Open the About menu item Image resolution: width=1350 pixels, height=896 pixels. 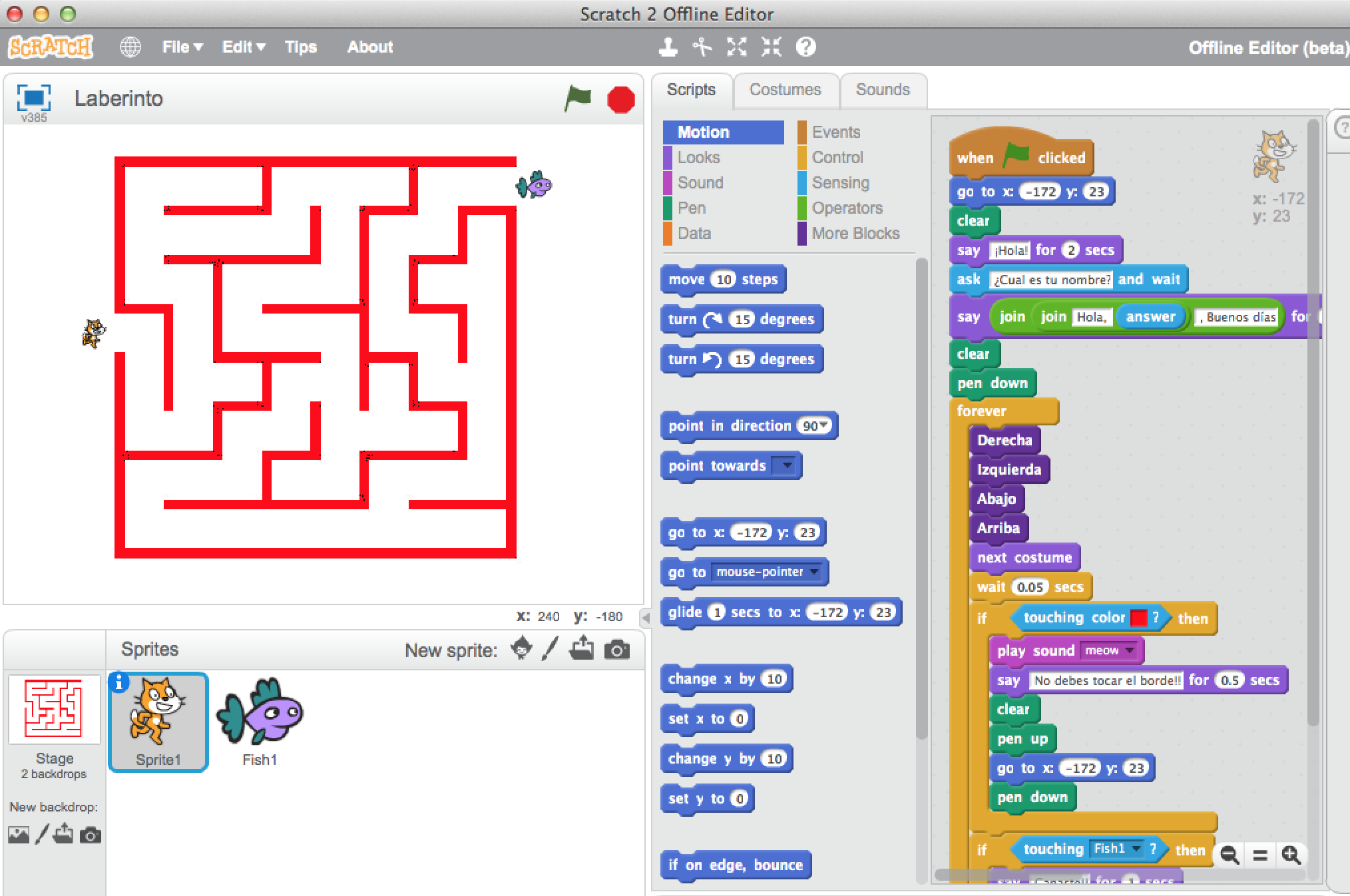pyautogui.click(x=370, y=47)
